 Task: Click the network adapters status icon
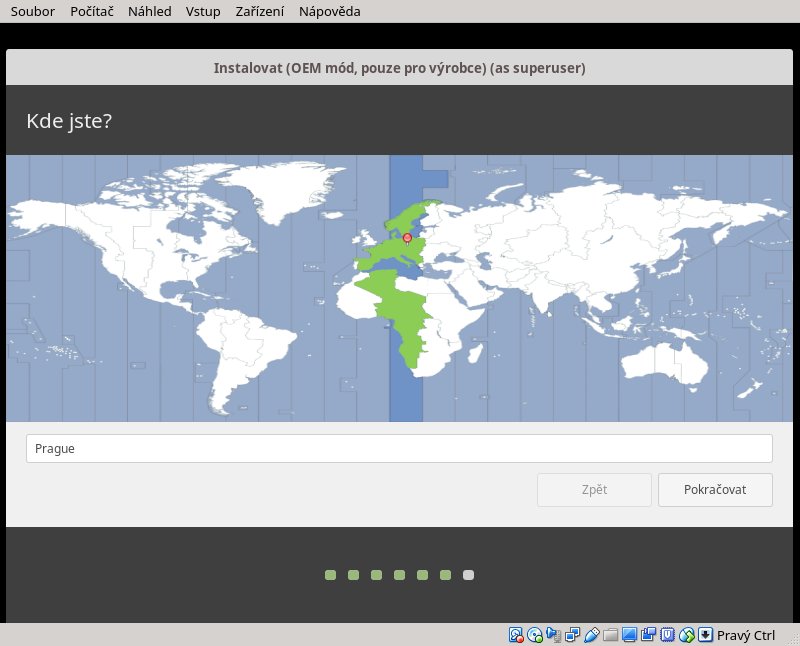(x=572, y=635)
